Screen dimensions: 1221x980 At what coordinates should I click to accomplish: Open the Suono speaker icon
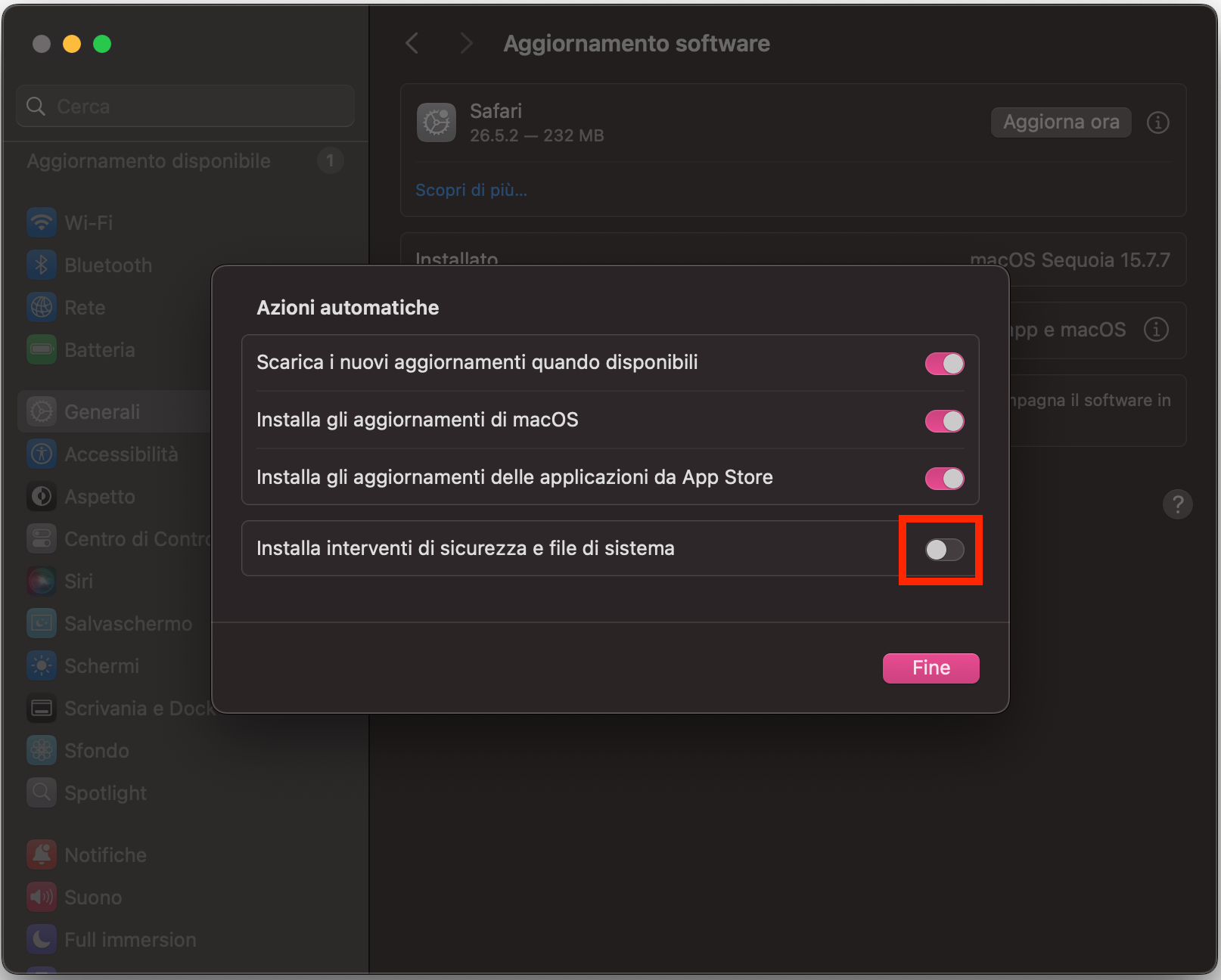[x=42, y=897]
